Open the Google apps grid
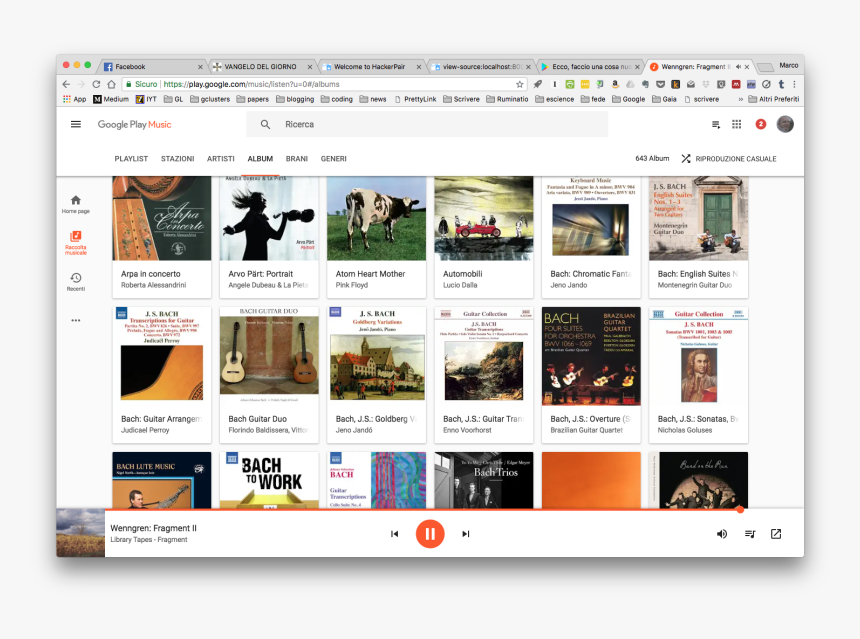Screen dimensions: 860x639 click(x=737, y=125)
